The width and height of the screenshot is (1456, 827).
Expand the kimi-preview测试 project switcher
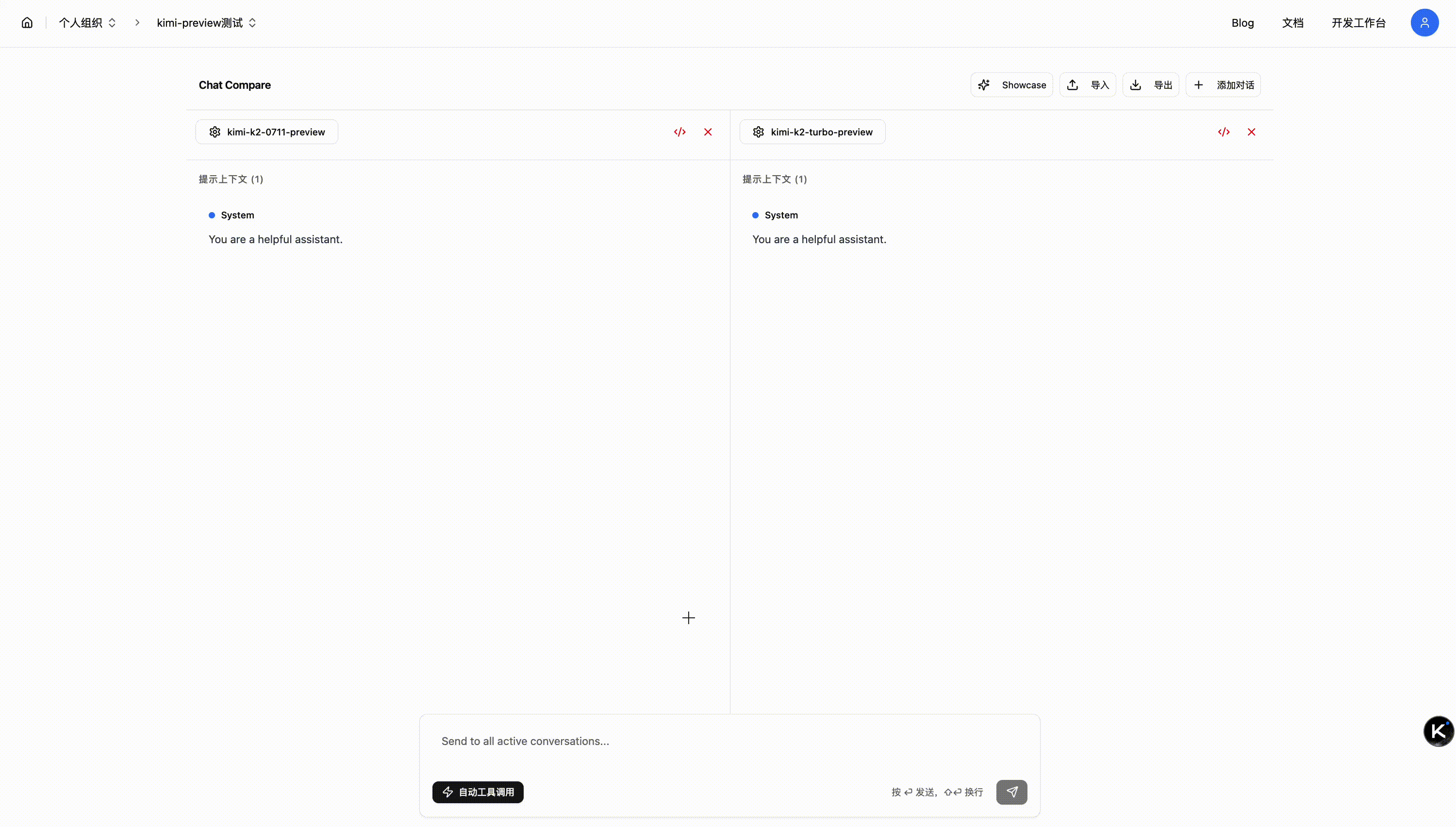206,23
